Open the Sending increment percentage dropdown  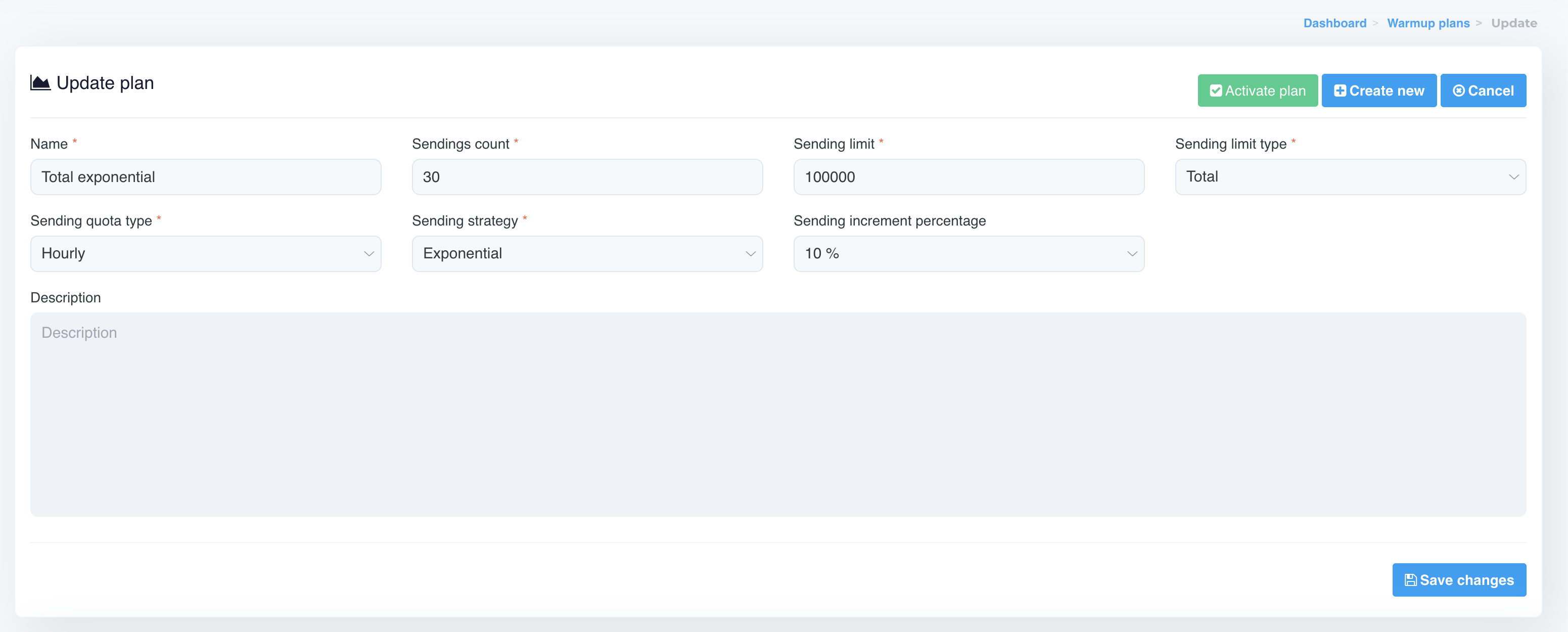click(x=969, y=254)
